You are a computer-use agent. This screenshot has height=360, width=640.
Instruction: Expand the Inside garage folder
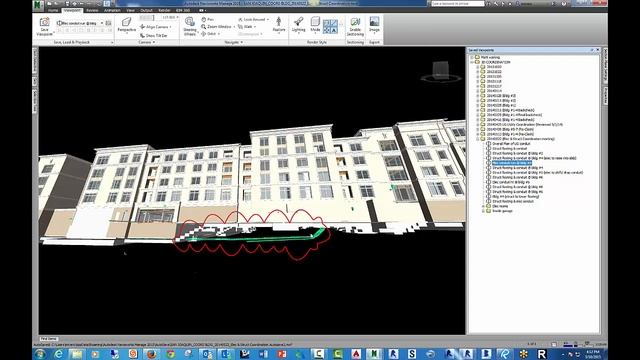coord(483,211)
